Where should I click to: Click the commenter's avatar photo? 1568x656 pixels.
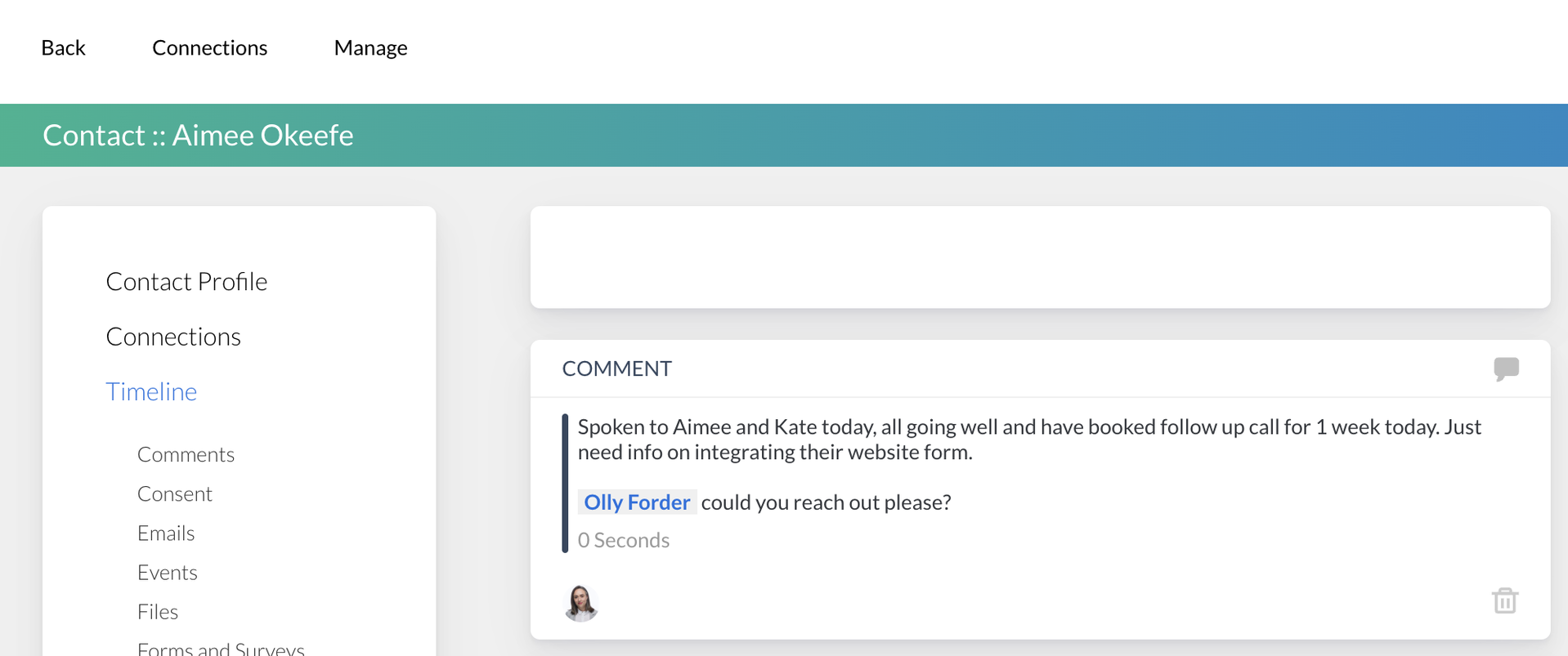pyautogui.click(x=581, y=603)
